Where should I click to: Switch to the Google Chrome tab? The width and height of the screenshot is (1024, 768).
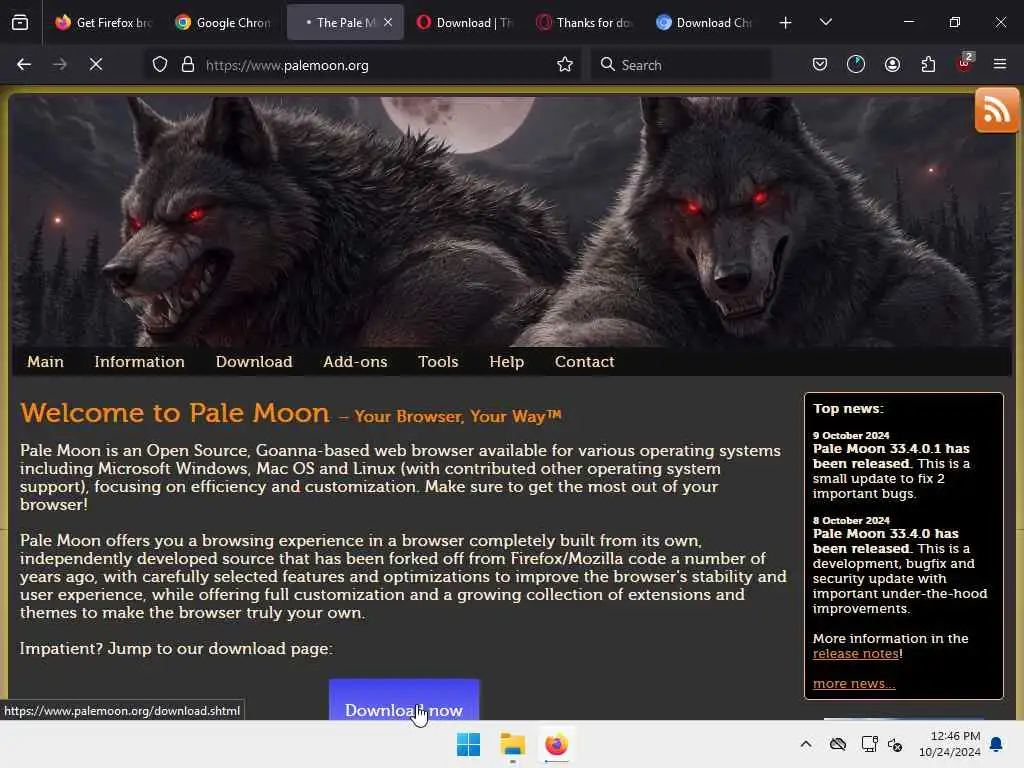pos(224,23)
